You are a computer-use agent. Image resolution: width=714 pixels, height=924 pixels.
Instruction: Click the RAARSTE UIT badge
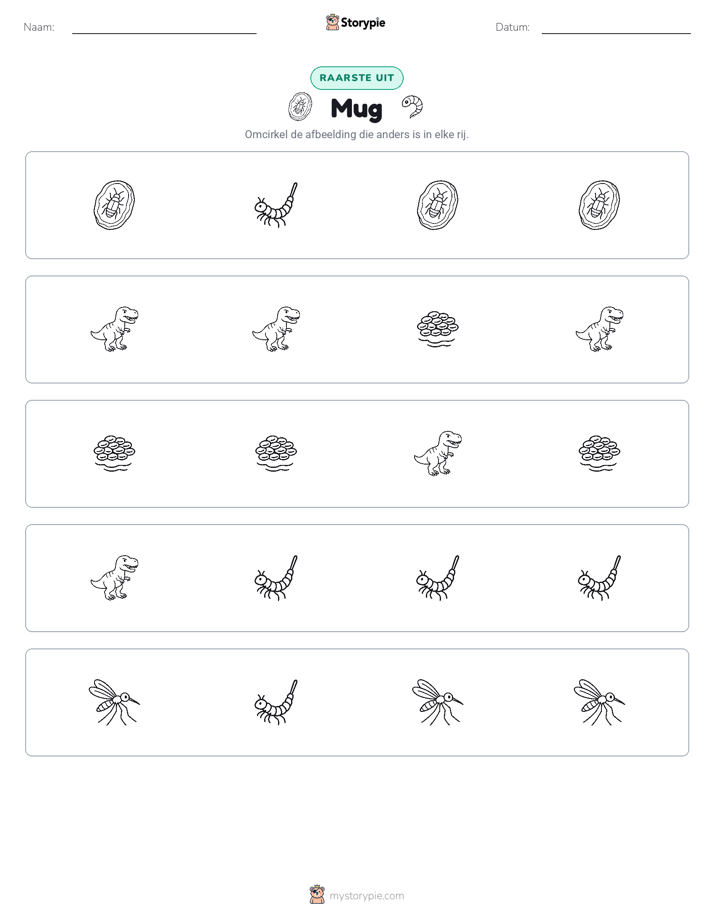point(357,78)
